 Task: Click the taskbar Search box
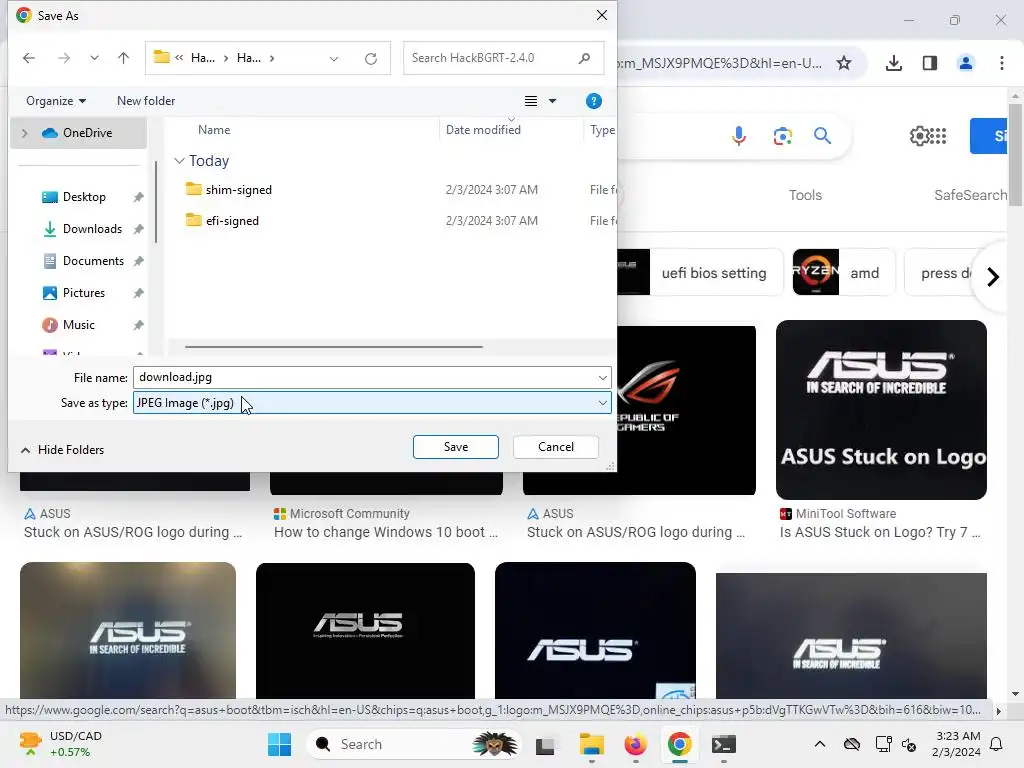click(413, 744)
